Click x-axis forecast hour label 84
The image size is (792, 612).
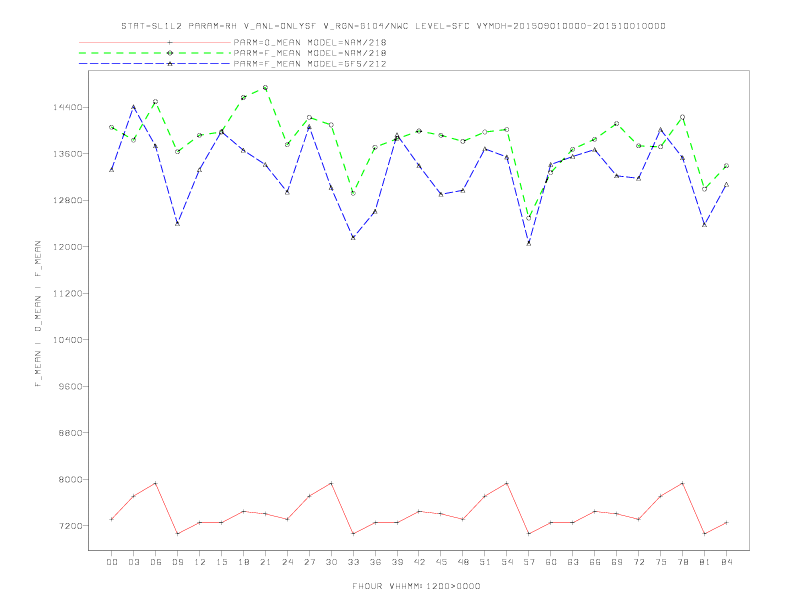pyautogui.click(x=726, y=562)
